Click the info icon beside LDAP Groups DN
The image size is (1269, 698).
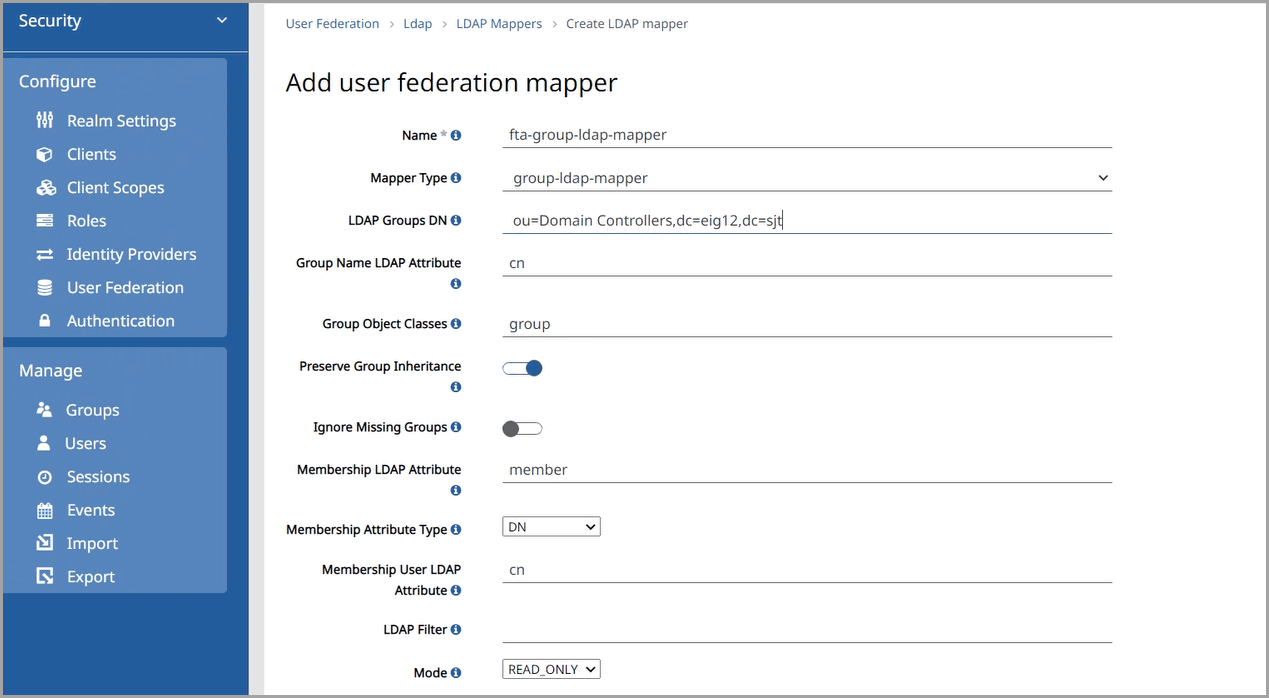(456, 220)
